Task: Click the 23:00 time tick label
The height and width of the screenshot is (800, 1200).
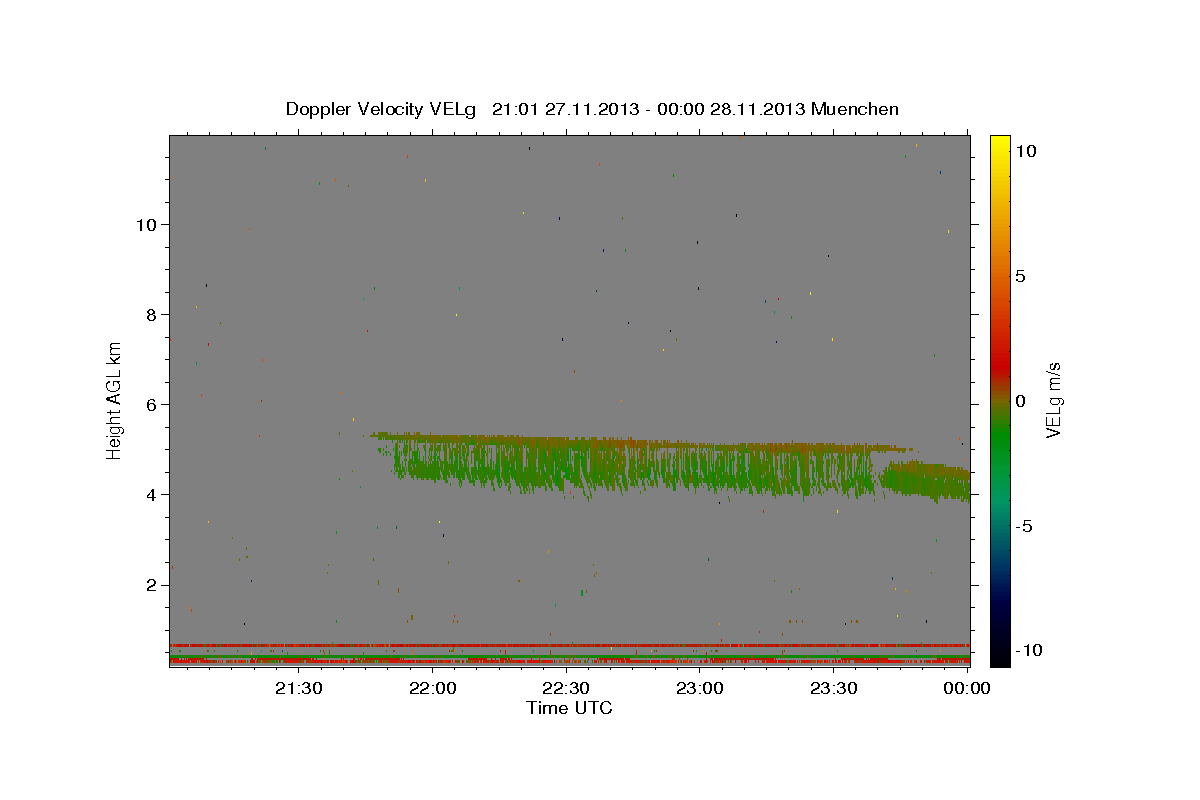Action: tap(700, 688)
